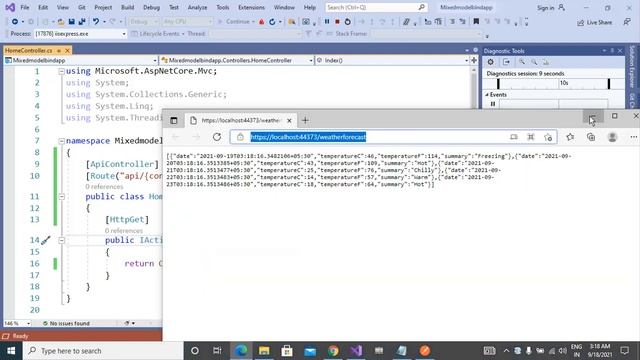This screenshot has width=640, height=360.
Task: Open the Extensions menu
Action: (x=251, y=7)
